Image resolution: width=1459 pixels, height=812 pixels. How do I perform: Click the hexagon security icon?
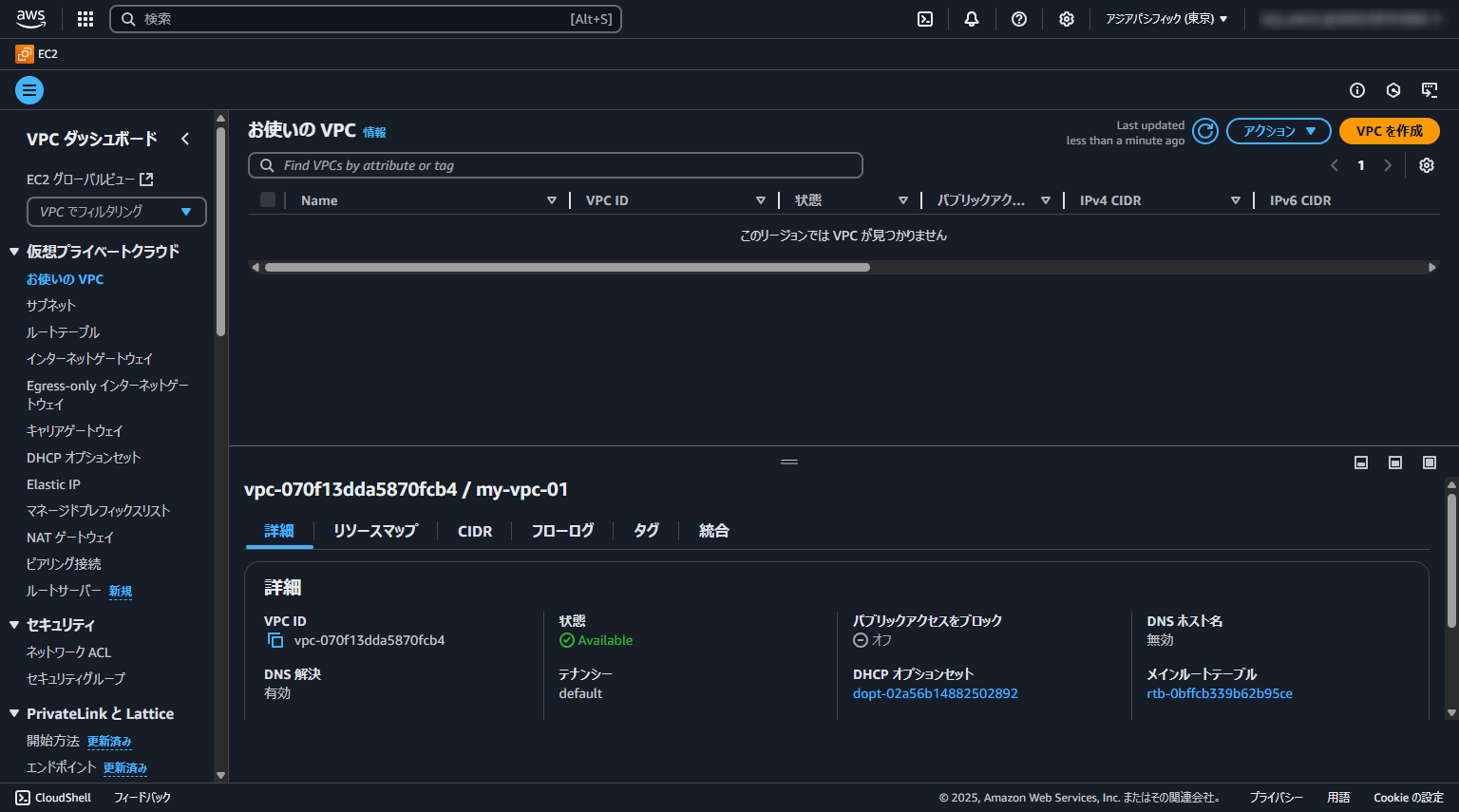click(x=1393, y=90)
